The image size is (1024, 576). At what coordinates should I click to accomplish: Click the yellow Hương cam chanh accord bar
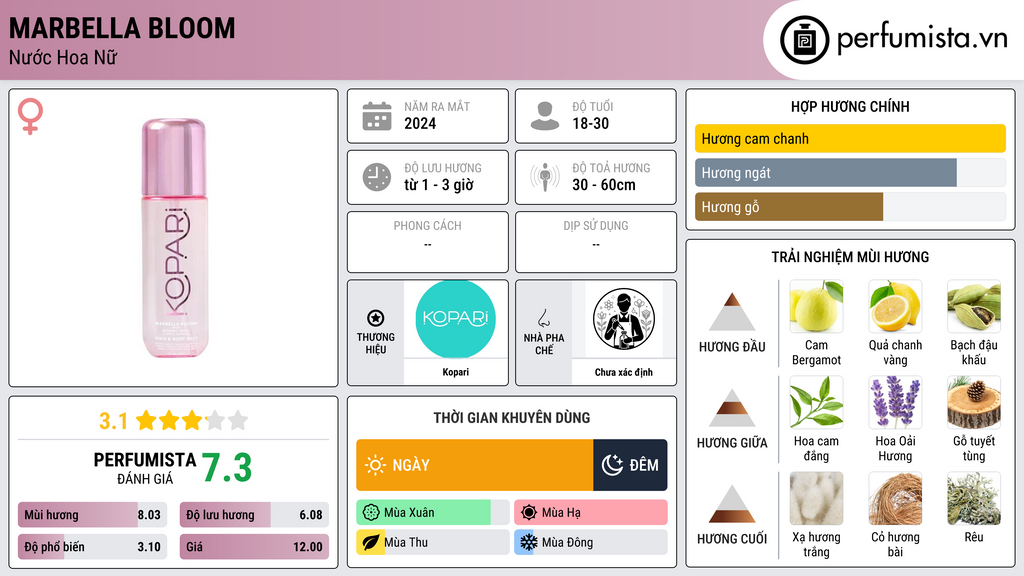pyautogui.click(x=850, y=138)
